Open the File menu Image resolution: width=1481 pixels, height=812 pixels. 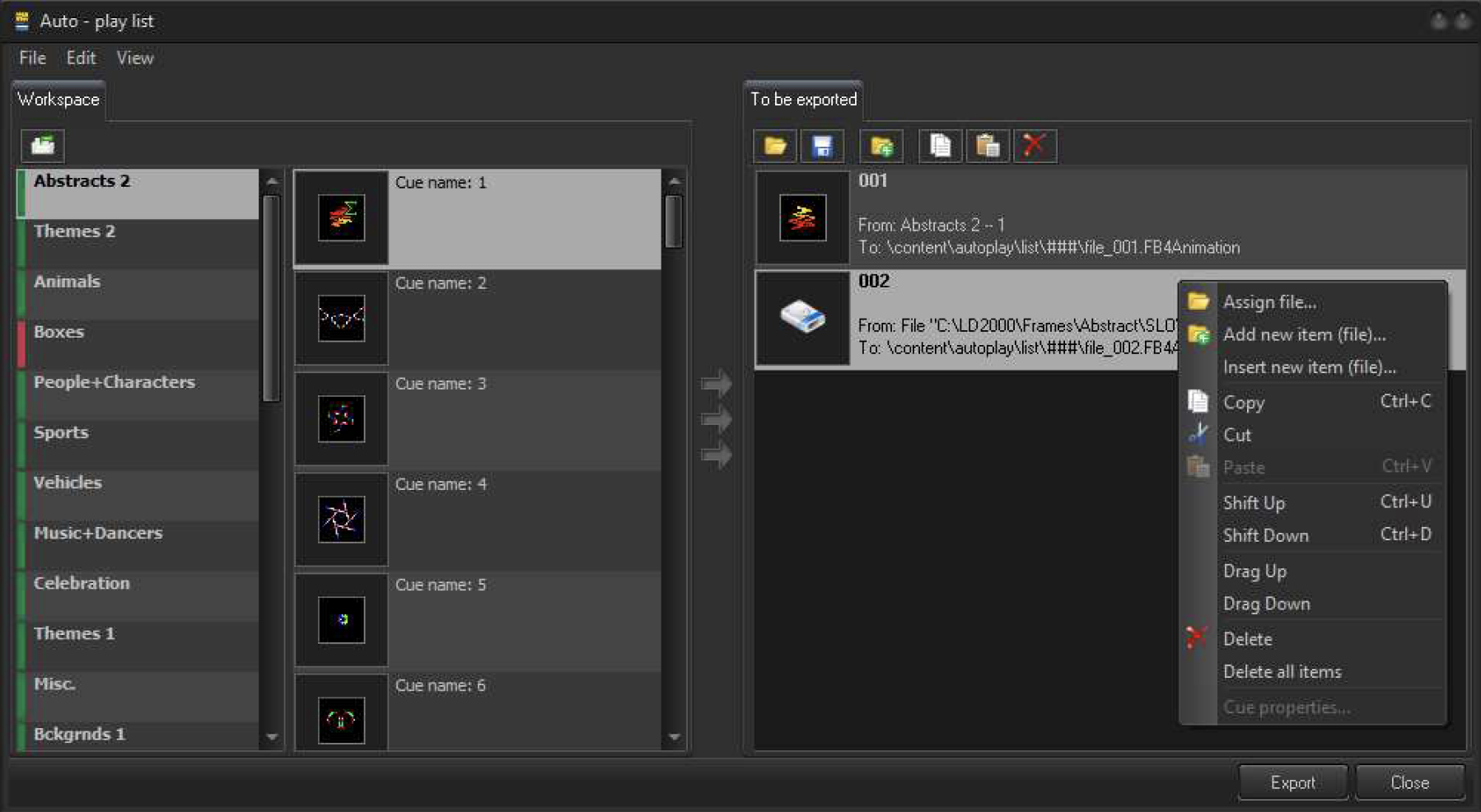pyautogui.click(x=32, y=58)
